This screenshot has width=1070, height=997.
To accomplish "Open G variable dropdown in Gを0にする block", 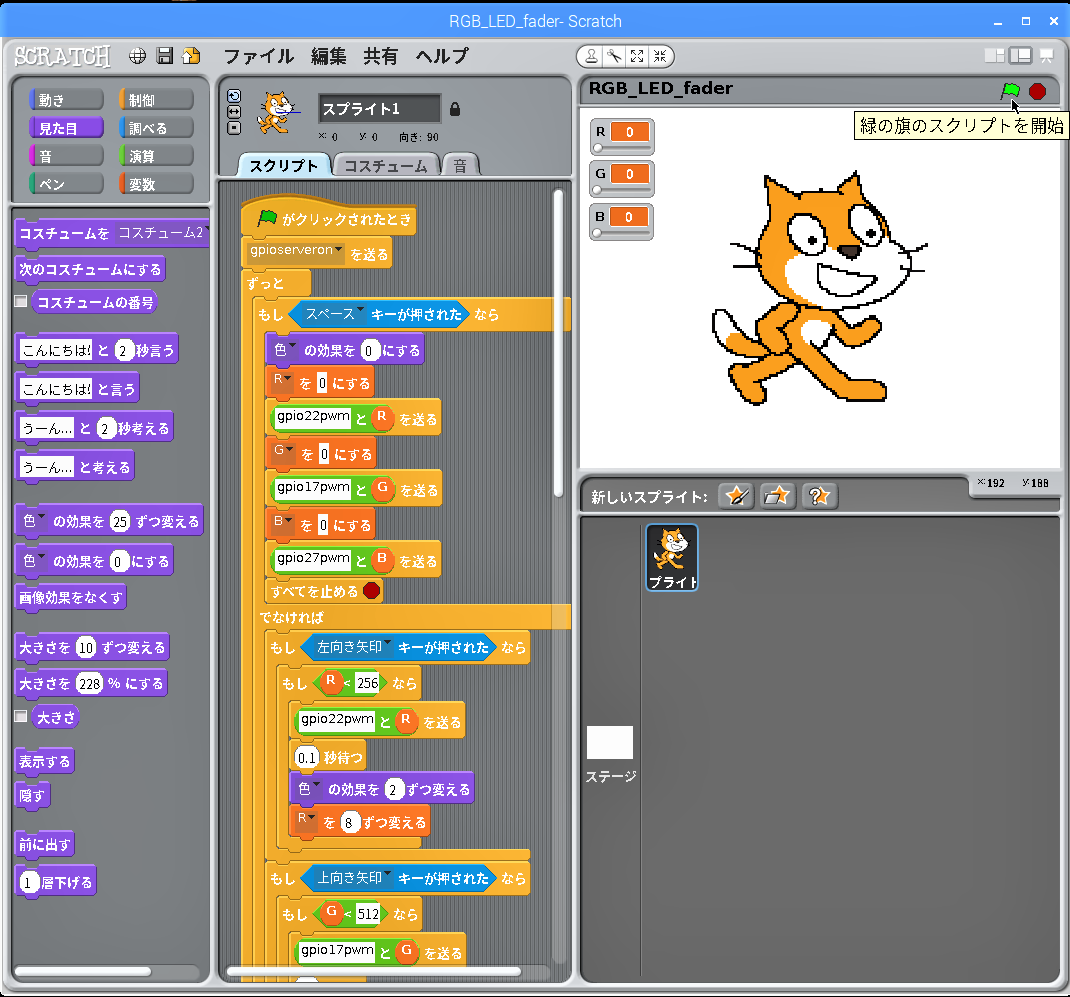I will point(289,450).
